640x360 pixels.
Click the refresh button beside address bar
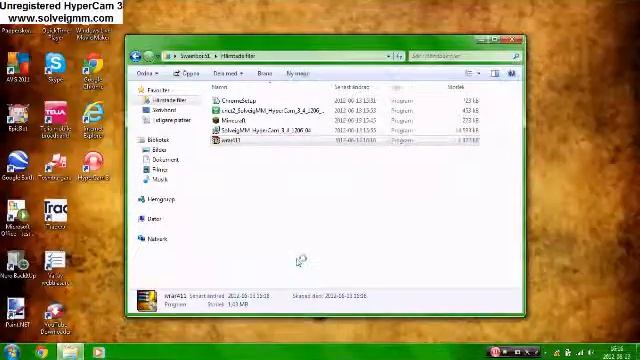point(399,56)
